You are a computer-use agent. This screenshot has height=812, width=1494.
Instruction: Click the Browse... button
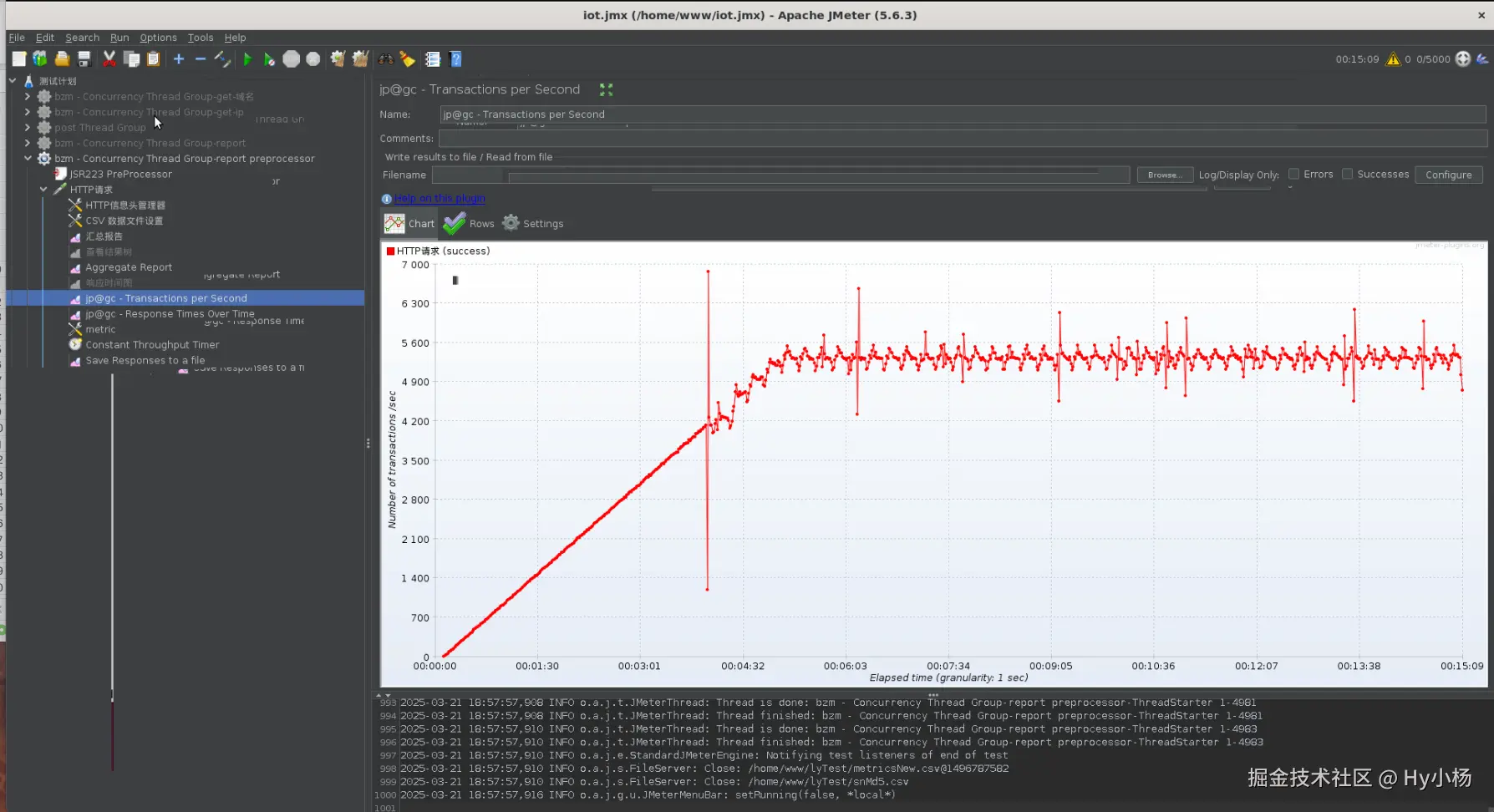click(x=1165, y=175)
